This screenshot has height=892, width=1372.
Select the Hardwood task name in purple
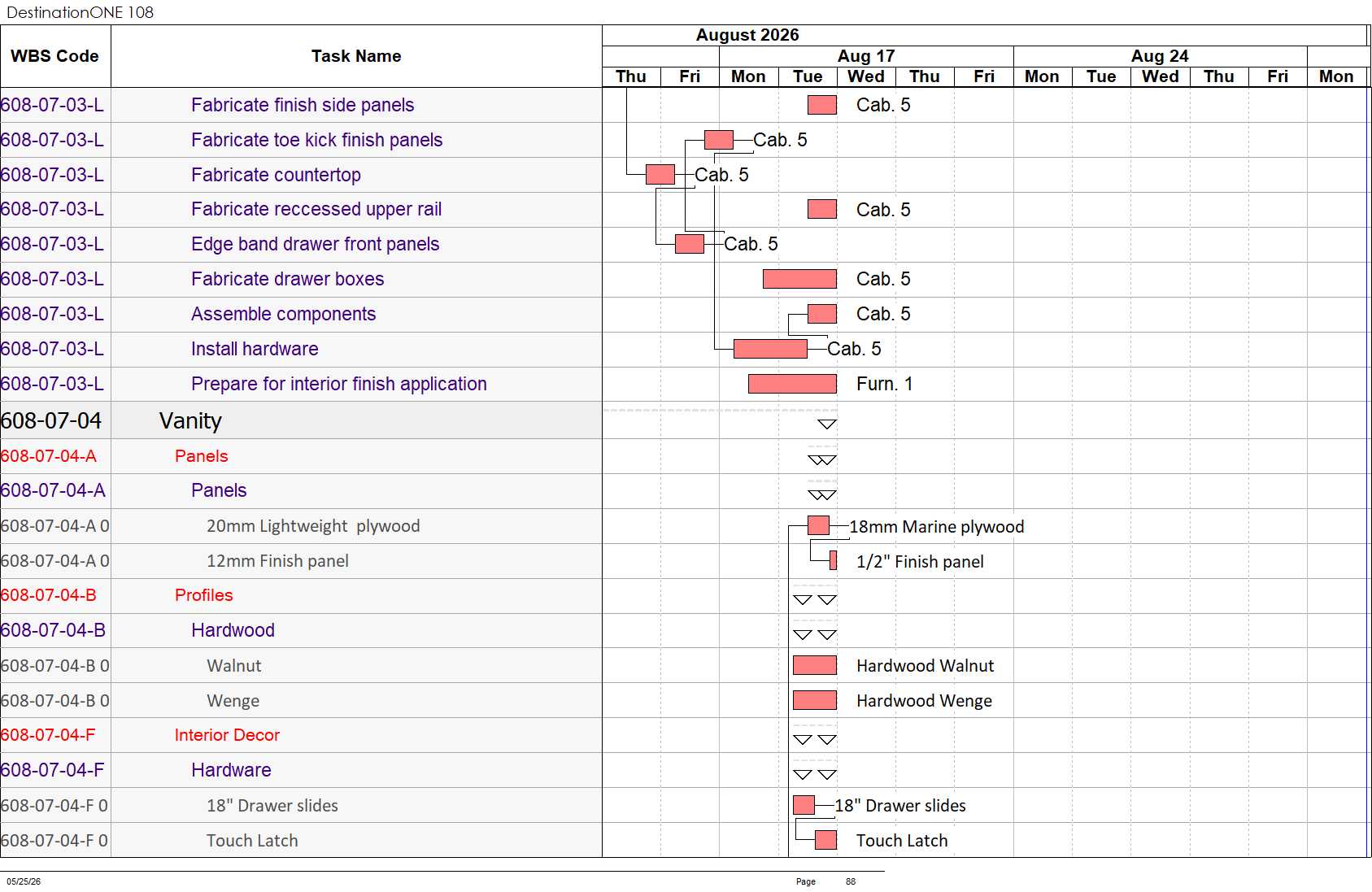(x=233, y=630)
